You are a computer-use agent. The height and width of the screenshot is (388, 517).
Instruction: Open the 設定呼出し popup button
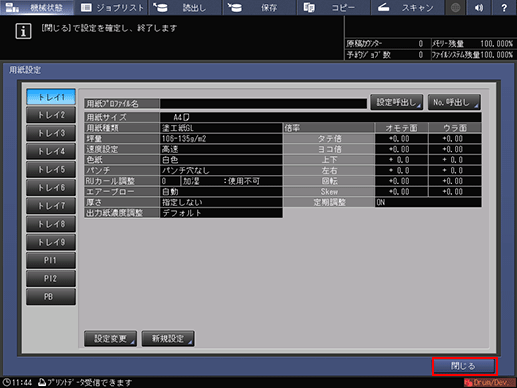[x=397, y=102]
